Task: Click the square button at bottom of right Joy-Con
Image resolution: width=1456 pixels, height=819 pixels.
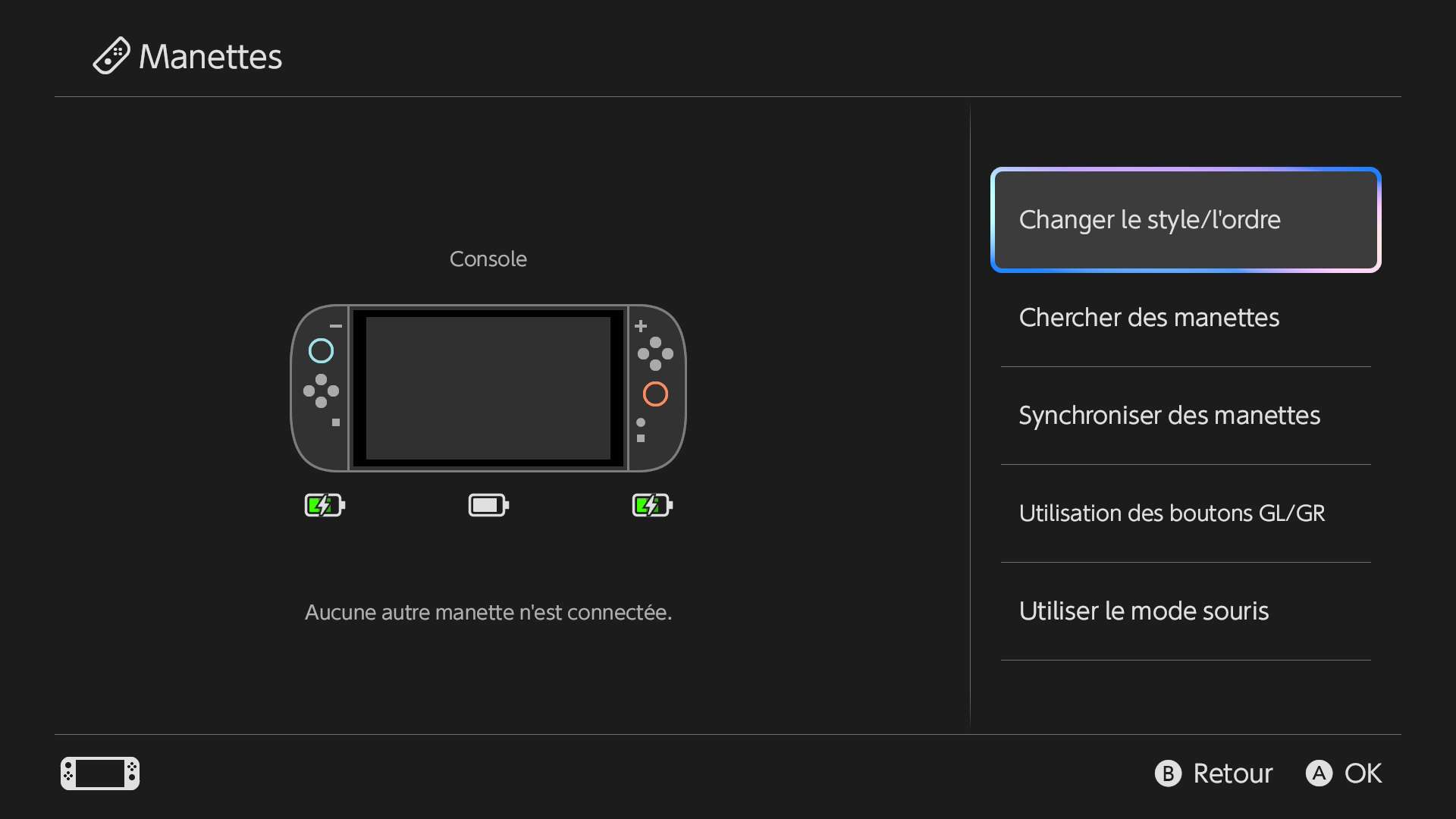Action: pos(641,438)
